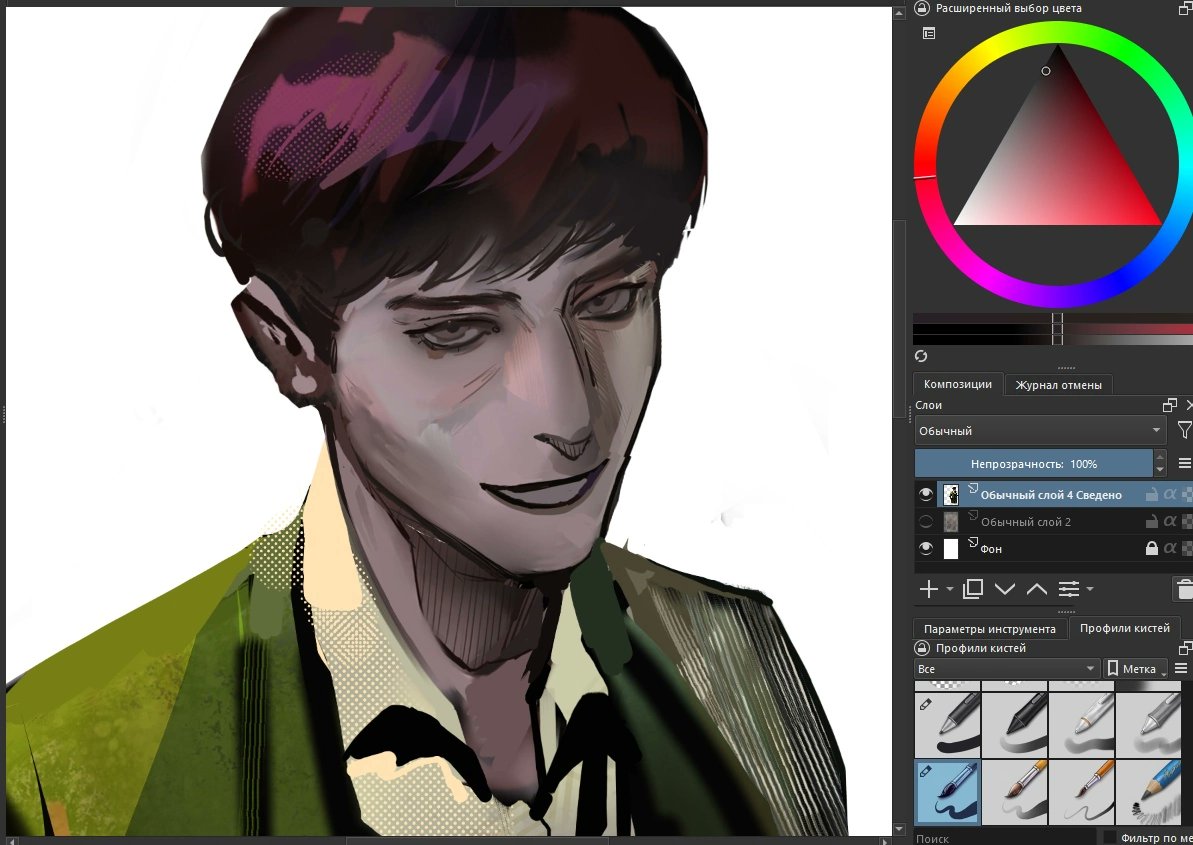
Task: Float the Слои docker with the detach icon
Action: tap(1172, 405)
